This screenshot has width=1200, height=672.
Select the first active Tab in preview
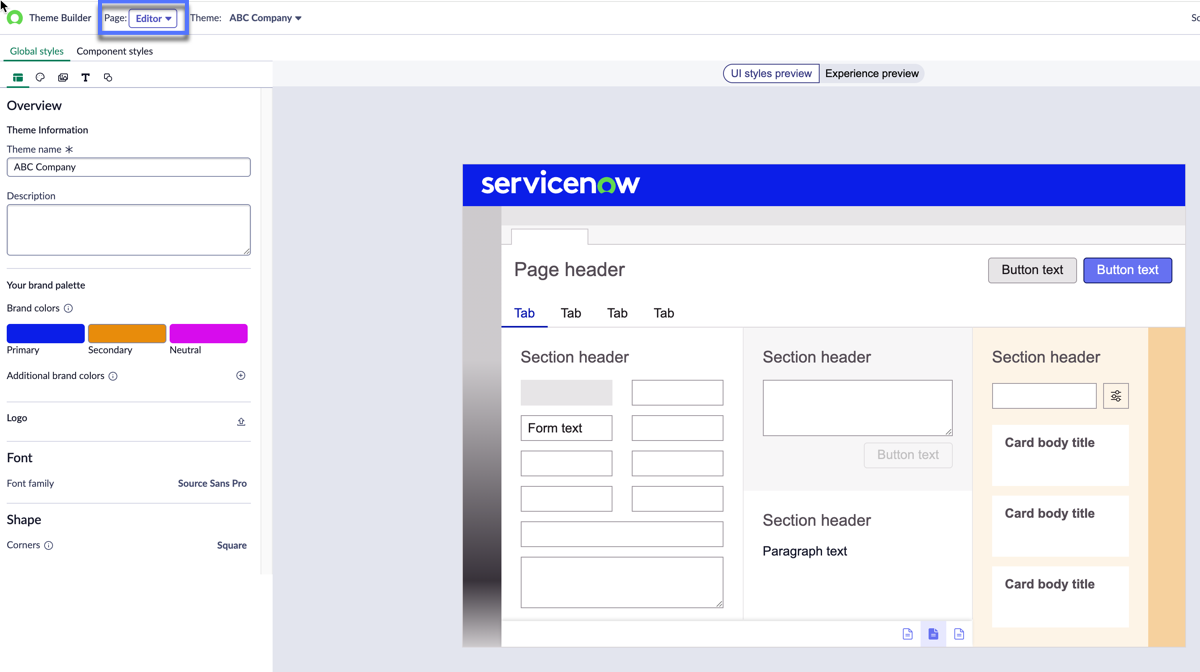[x=524, y=313]
